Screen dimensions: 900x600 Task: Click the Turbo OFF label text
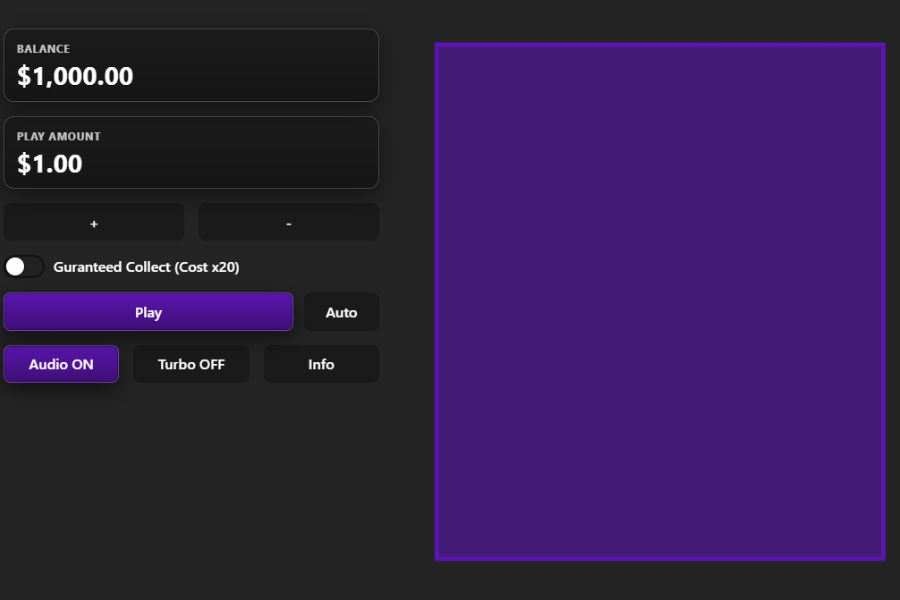(191, 365)
